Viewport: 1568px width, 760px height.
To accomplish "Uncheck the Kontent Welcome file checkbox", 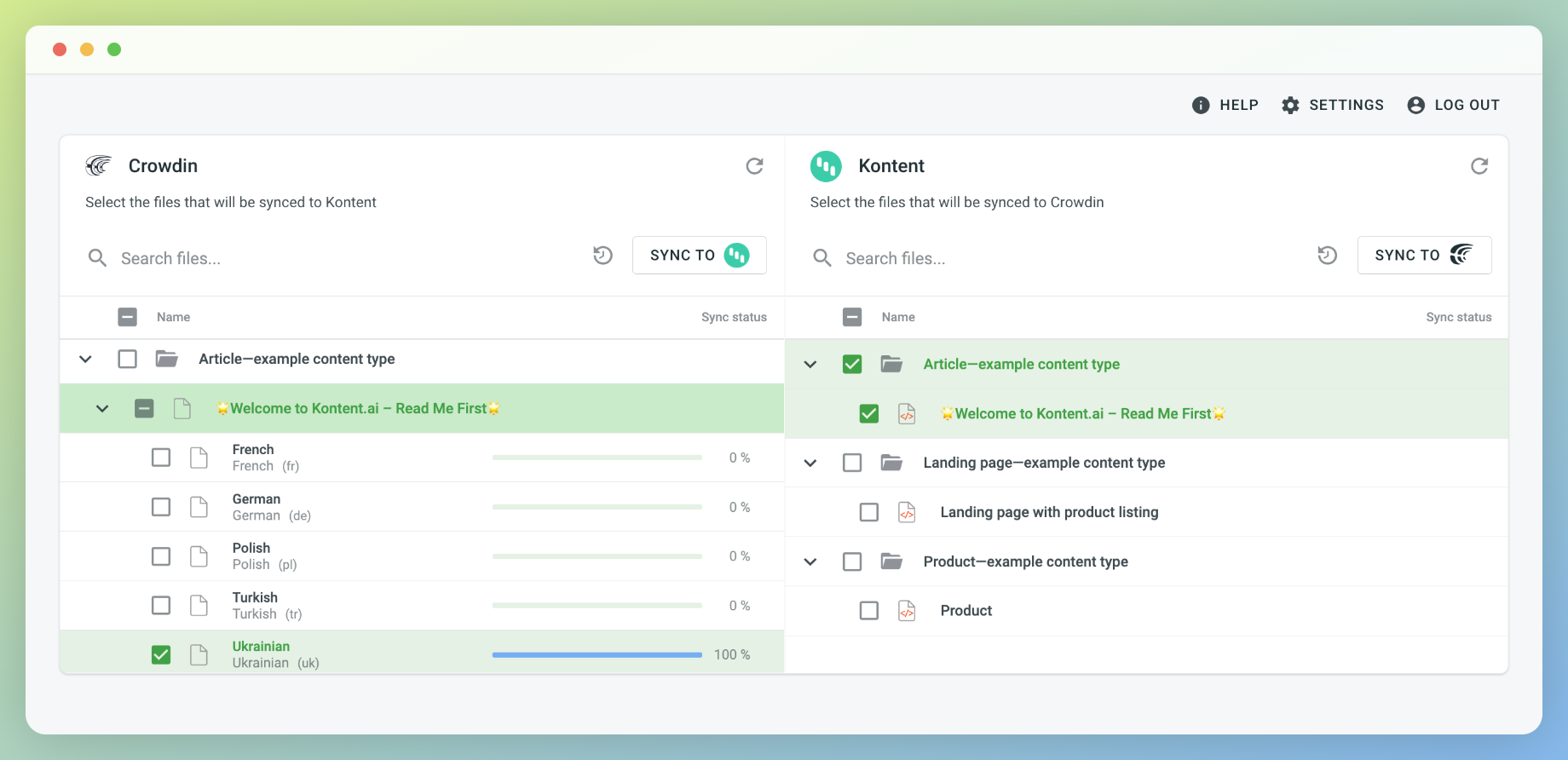I will (869, 413).
